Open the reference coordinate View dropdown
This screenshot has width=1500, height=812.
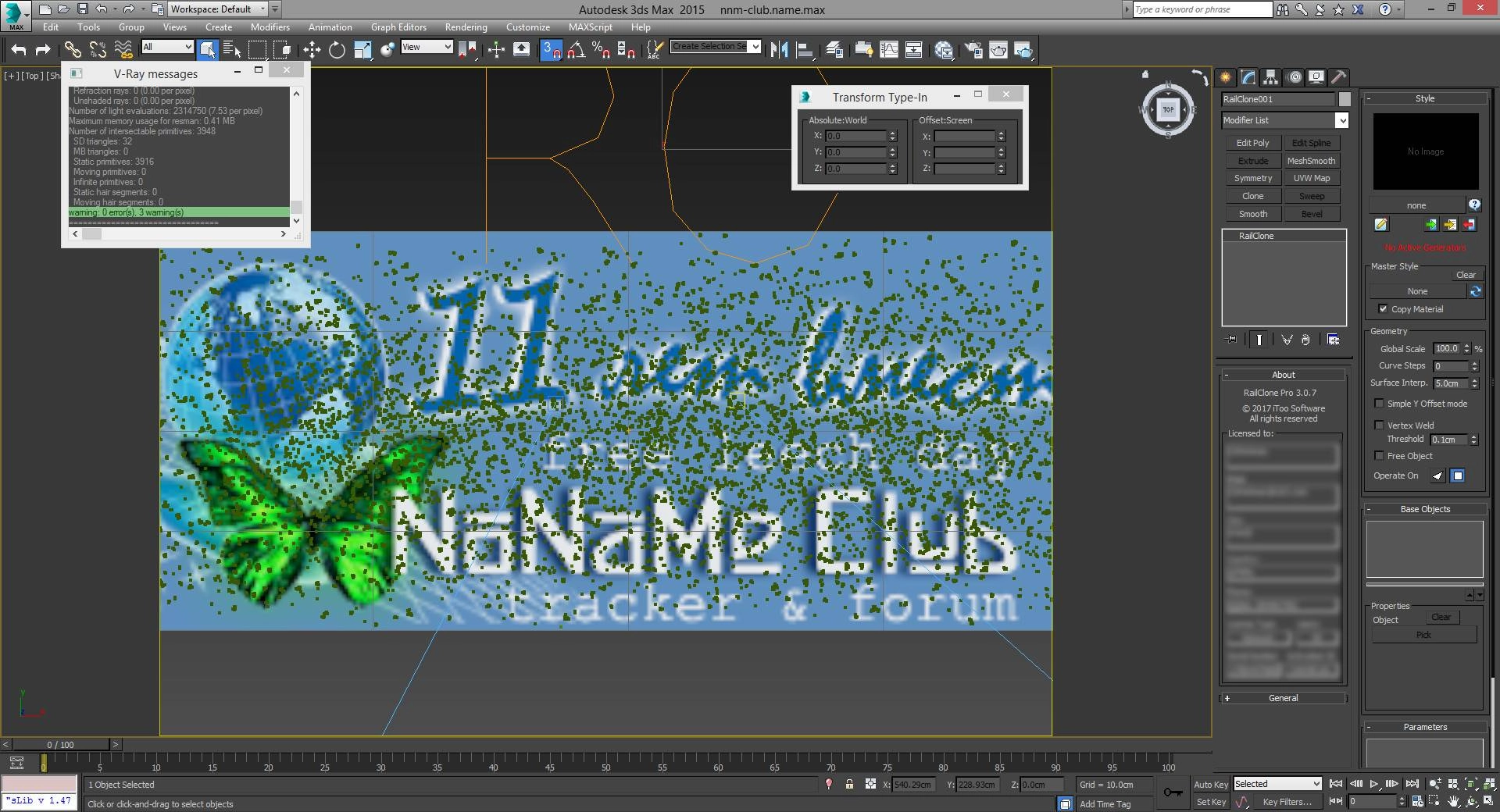click(427, 47)
